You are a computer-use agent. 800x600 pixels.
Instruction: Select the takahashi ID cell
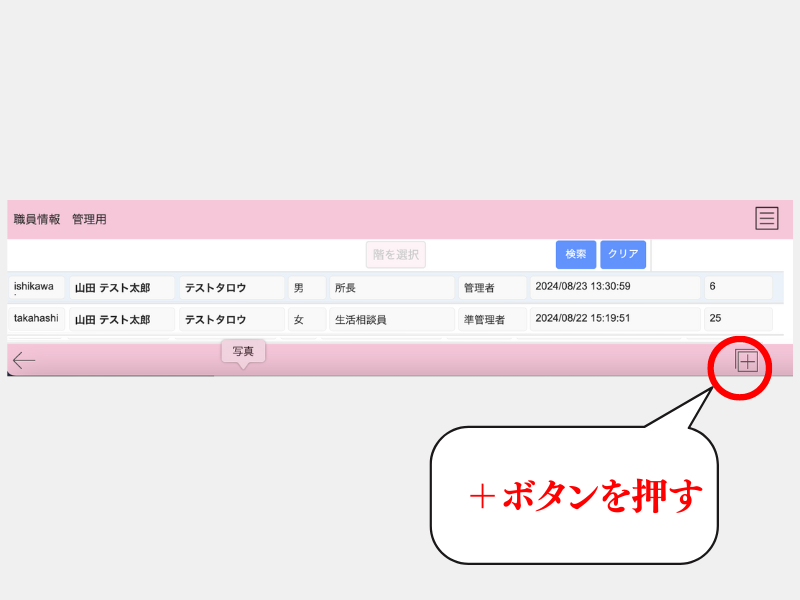pyautogui.click(x=37, y=319)
